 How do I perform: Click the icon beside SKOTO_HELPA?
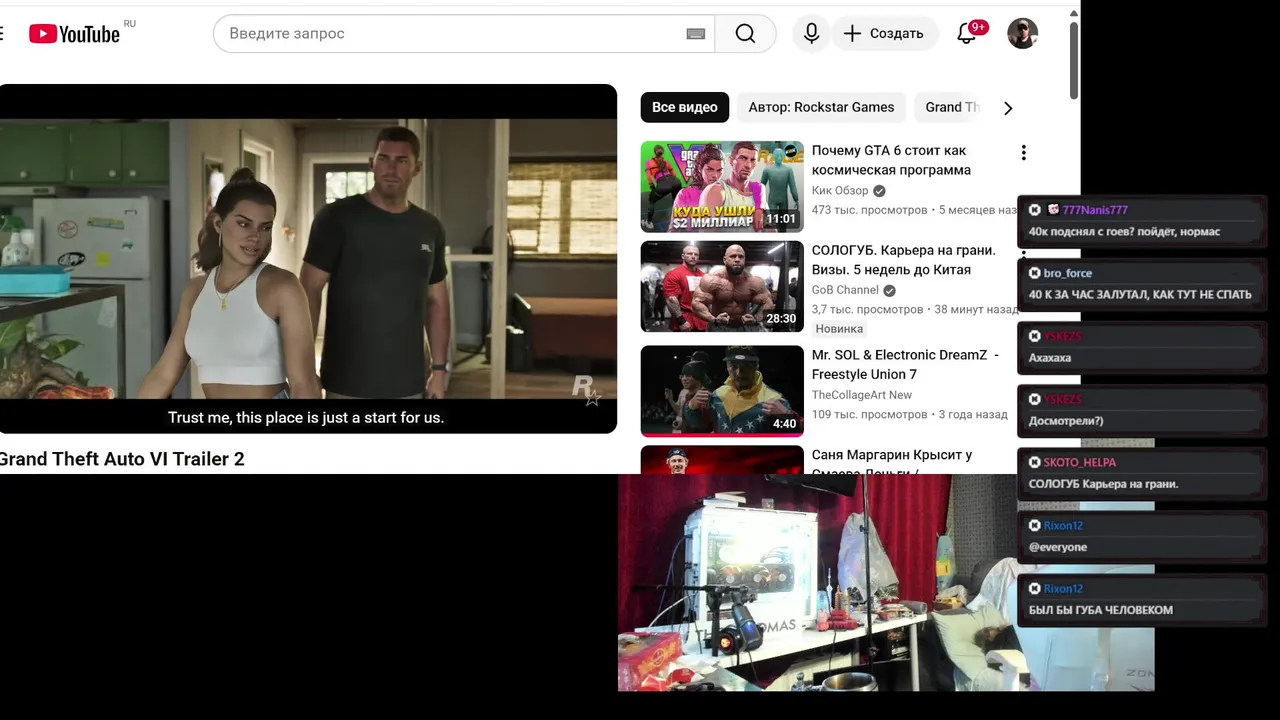pyautogui.click(x=1035, y=462)
